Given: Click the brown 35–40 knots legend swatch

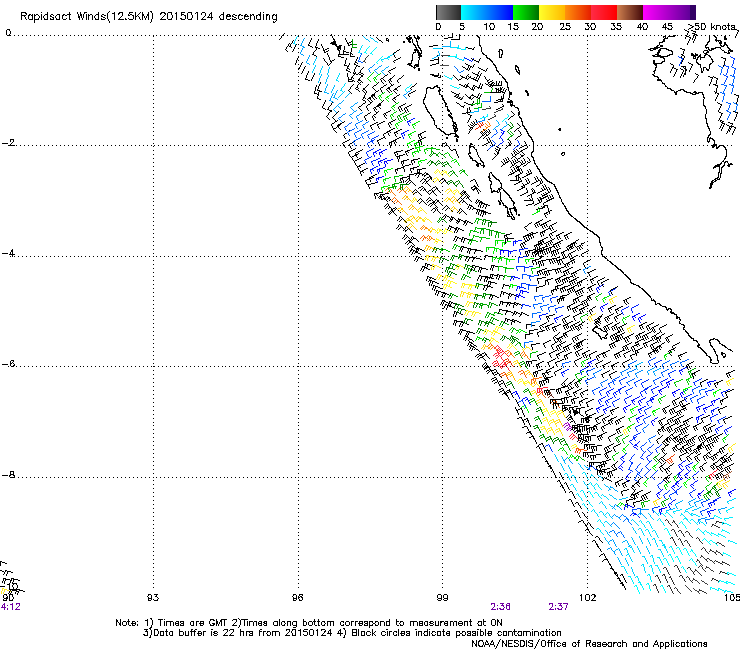Looking at the screenshot, I should (630, 12).
